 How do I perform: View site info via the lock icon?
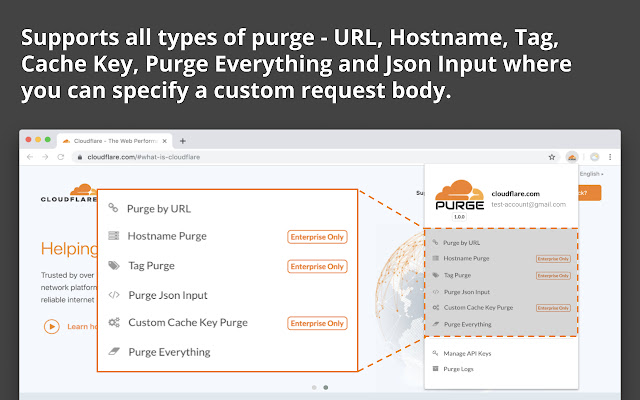(80, 157)
